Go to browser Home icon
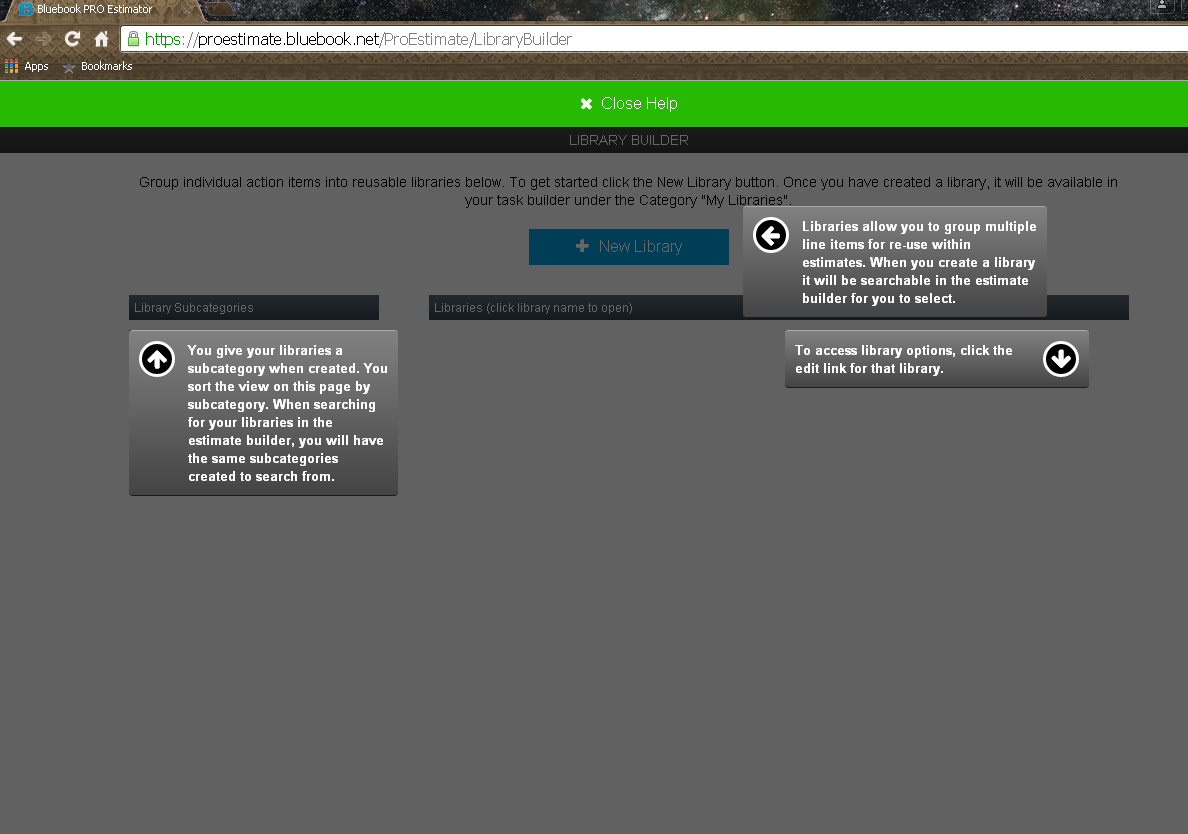The width and height of the screenshot is (1188, 834). click(x=102, y=39)
